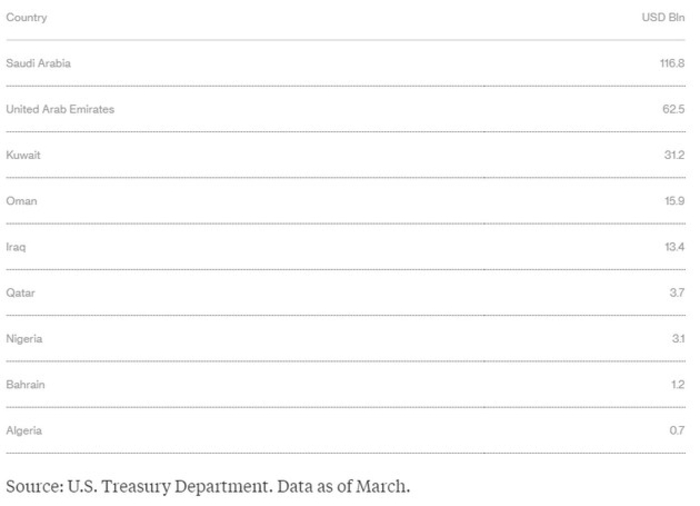Click the Qatar country cell
Image resolution: width=700 pixels, height=506 pixels.
[x=20, y=293]
